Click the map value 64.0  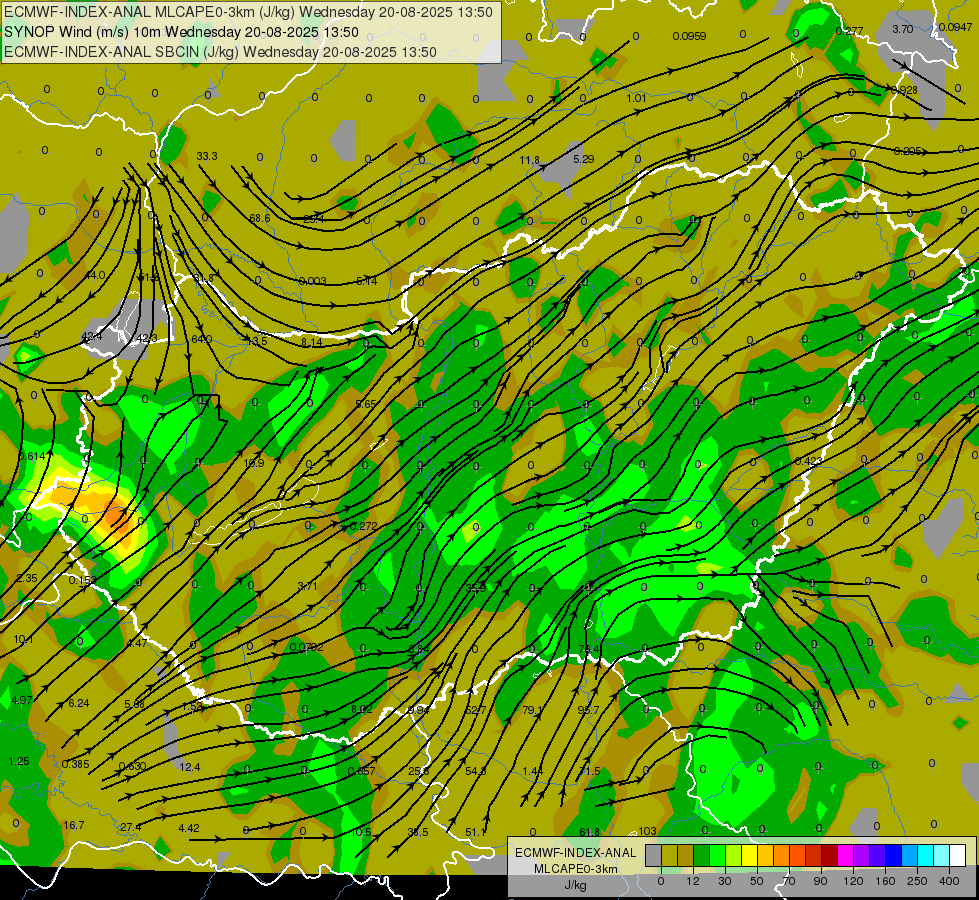202,339
